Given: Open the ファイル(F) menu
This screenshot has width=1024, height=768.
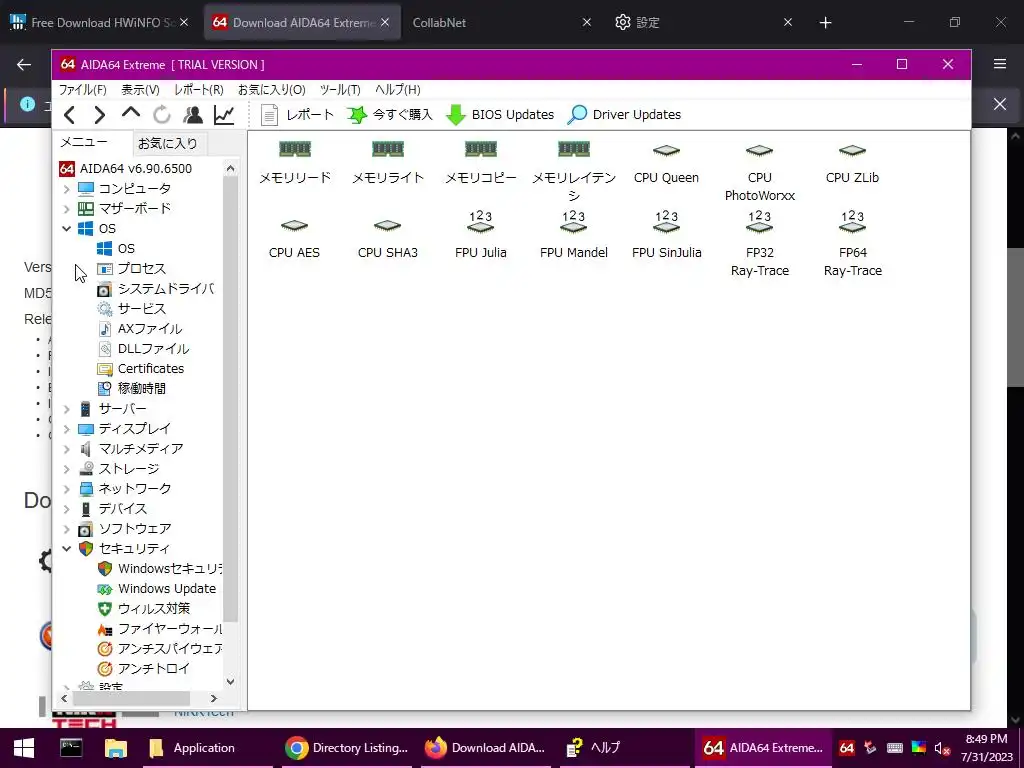Looking at the screenshot, I should coord(82,89).
